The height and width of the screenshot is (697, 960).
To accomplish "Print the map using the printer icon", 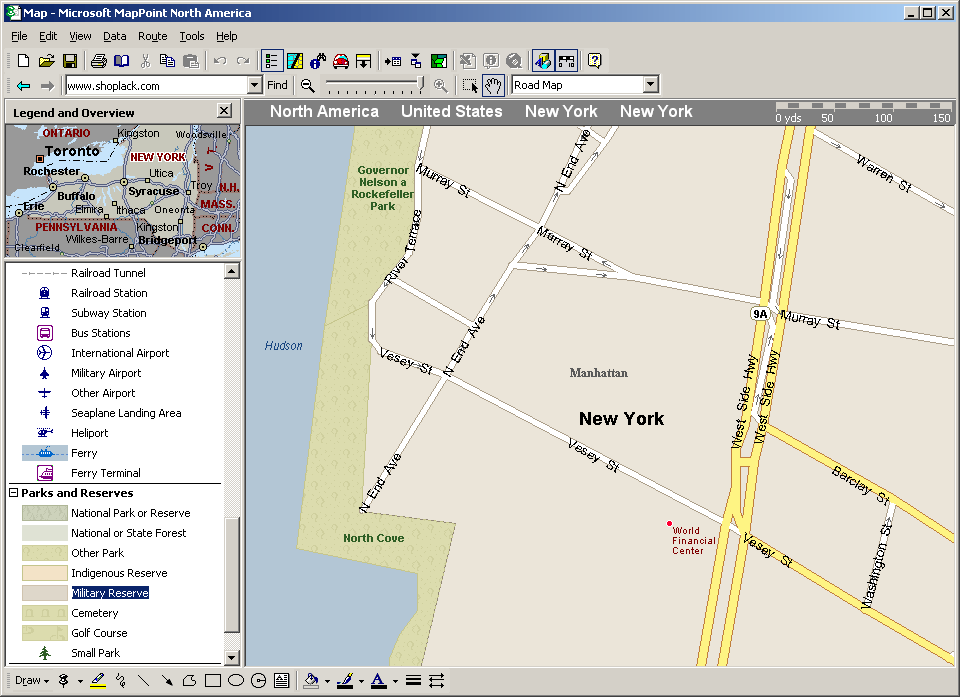I will point(99,61).
